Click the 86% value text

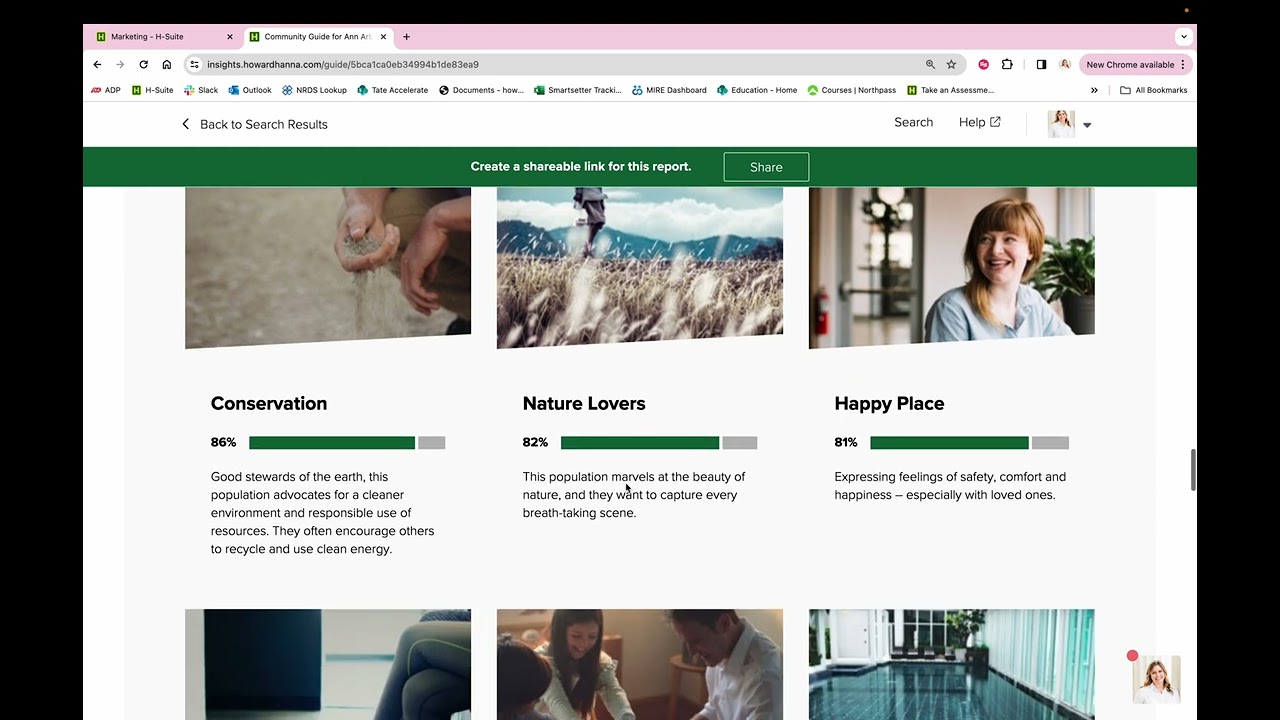(x=223, y=442)
